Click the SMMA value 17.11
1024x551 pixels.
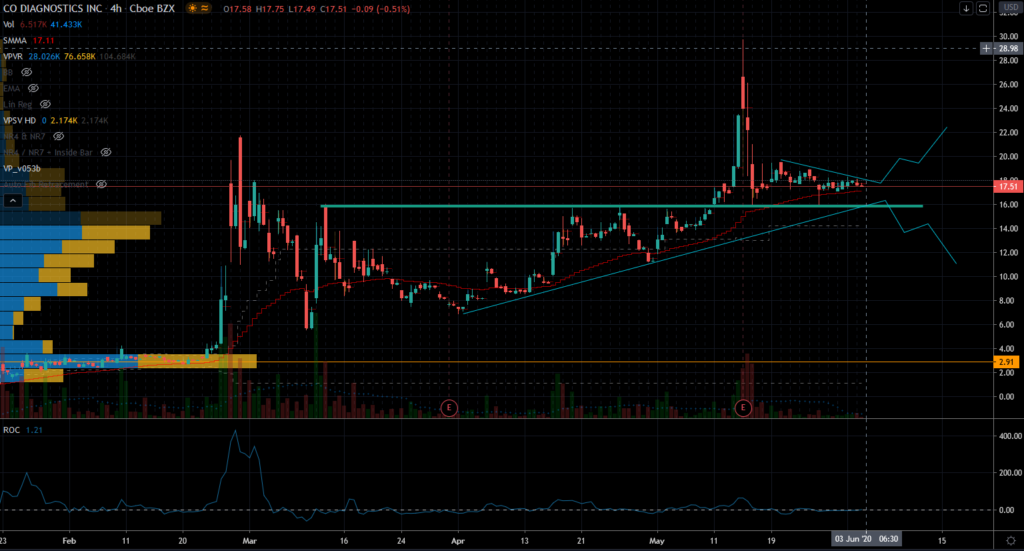pyautogui.click(x=43, y=40)
